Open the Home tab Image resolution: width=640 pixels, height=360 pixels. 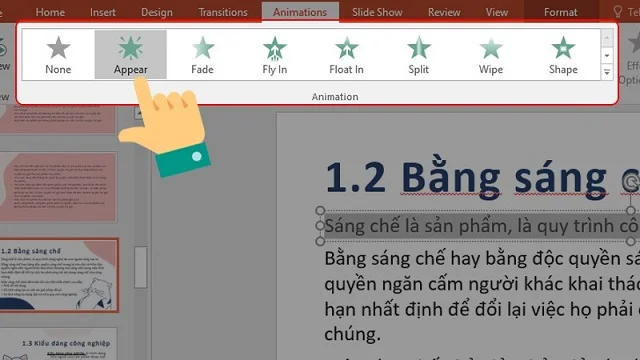click(x=50, y=12)
